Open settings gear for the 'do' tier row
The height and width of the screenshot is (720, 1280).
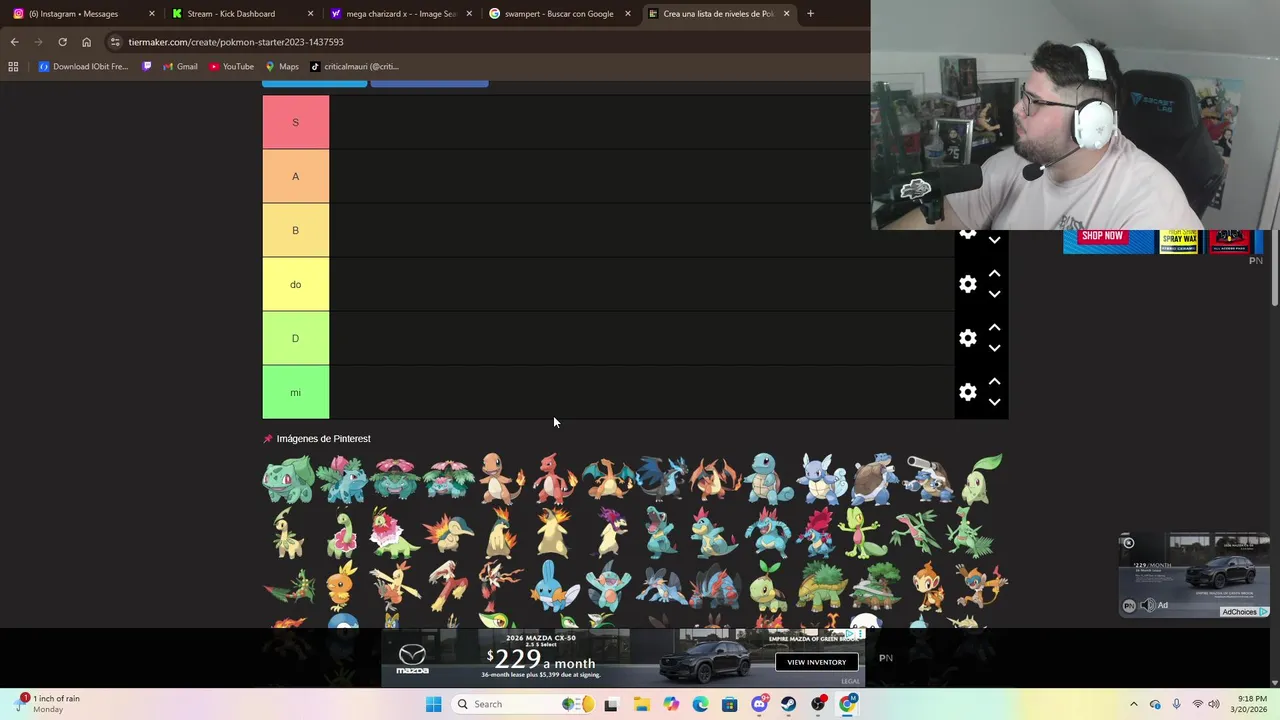coord(967,284)
